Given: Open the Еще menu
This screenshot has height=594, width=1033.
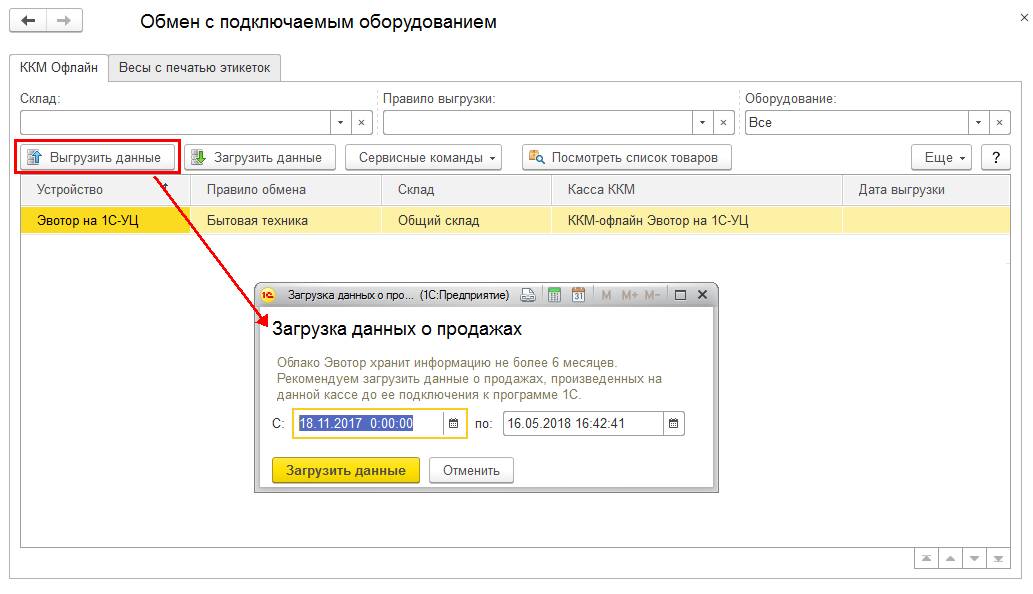Looking at the screenshot, I should pos(941,157).
